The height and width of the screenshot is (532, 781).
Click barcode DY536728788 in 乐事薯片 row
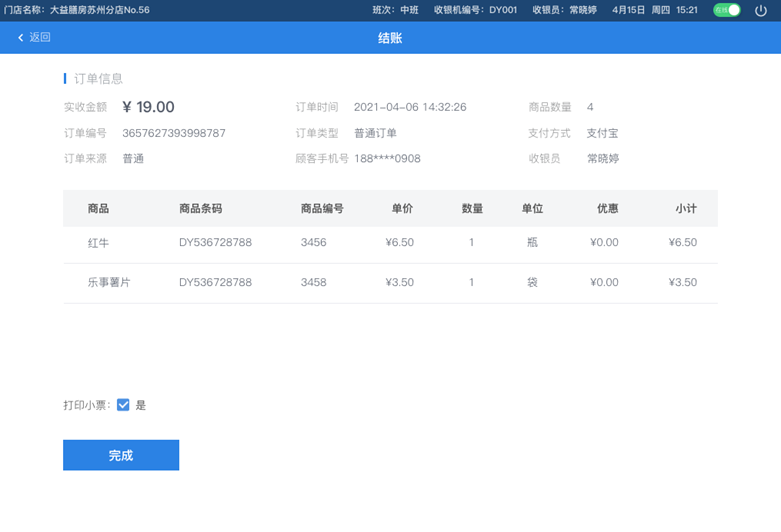215,282
